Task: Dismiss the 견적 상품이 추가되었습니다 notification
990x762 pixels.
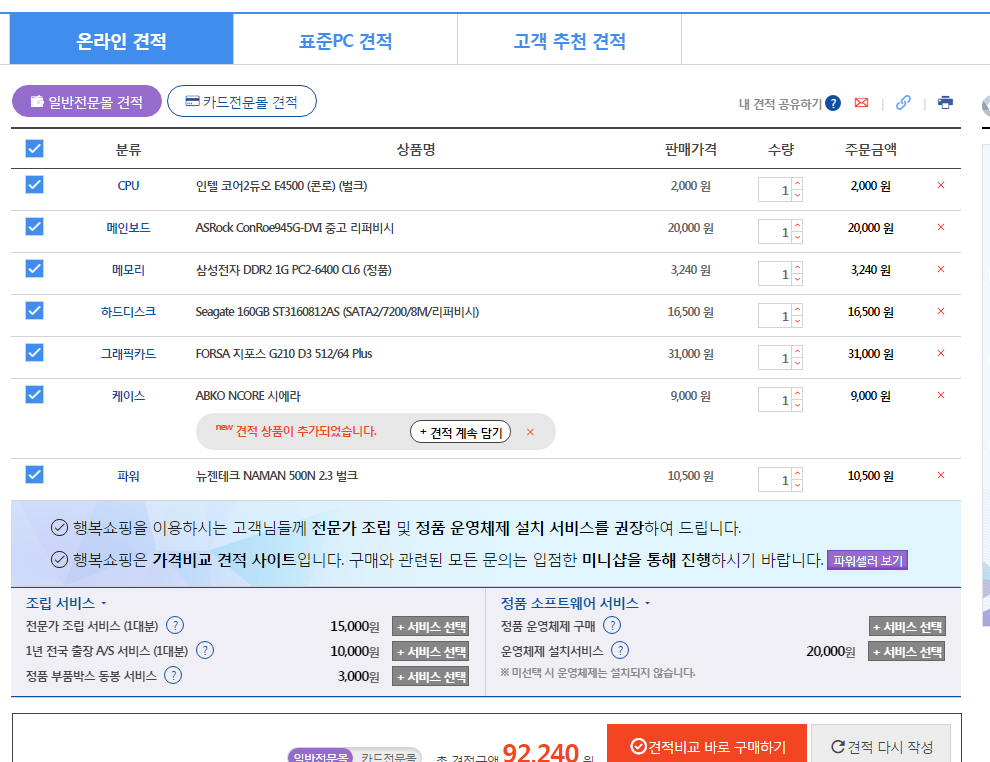Action: point(530,432)
